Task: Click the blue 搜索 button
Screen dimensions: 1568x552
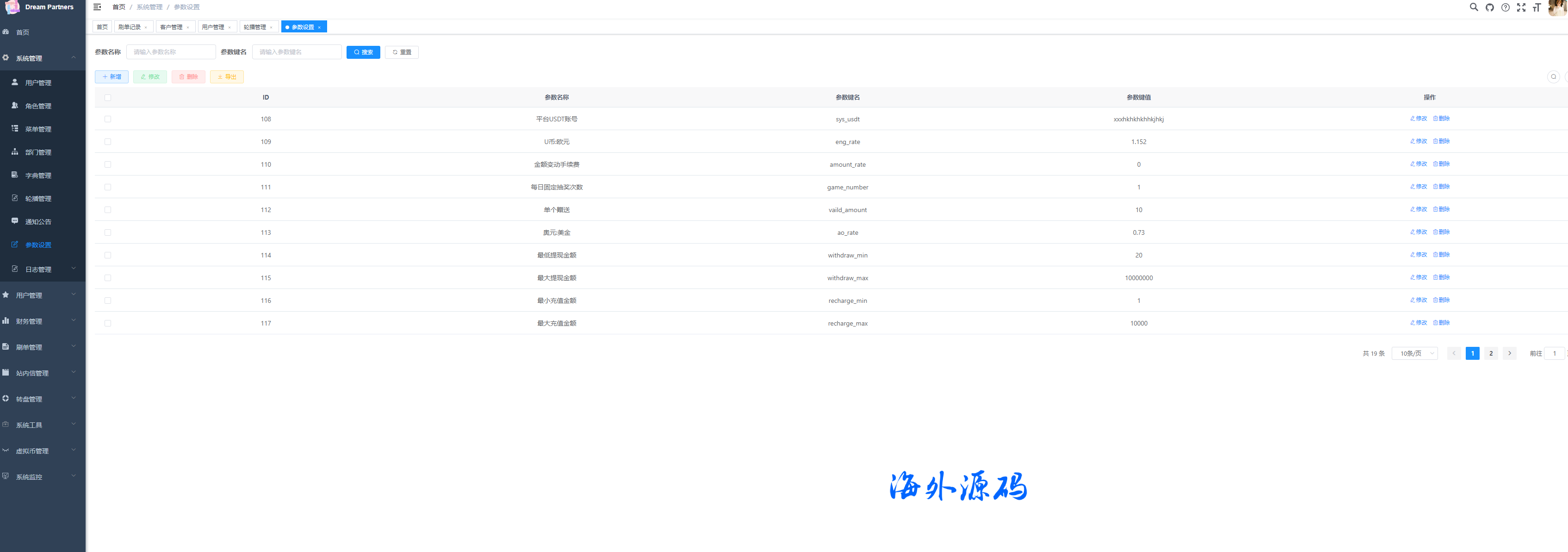Action: 363,52
